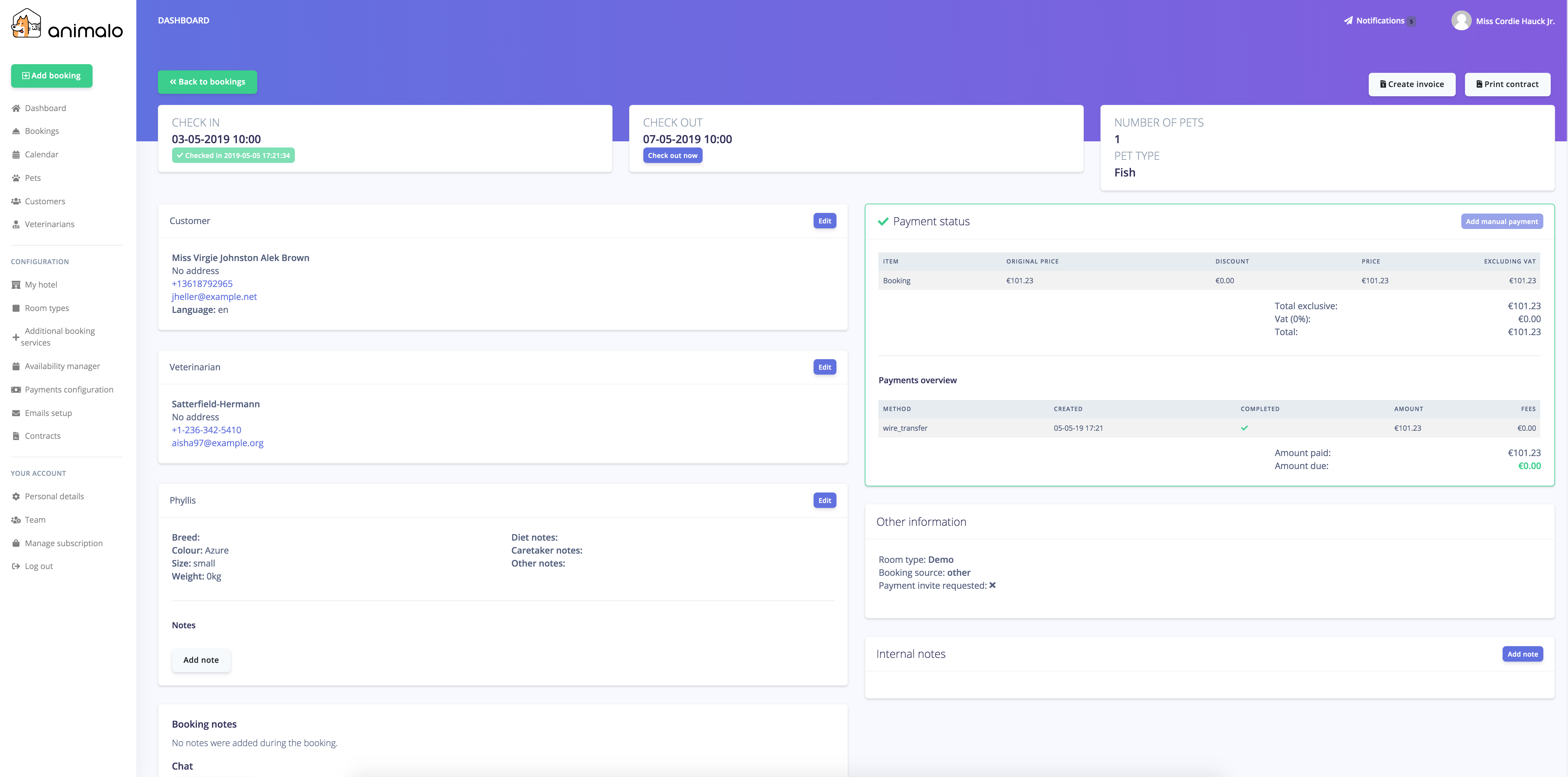Click the Calendar sidebar icon
Image resolution: width=1568 pixels, height=777 pixels.
16,155
